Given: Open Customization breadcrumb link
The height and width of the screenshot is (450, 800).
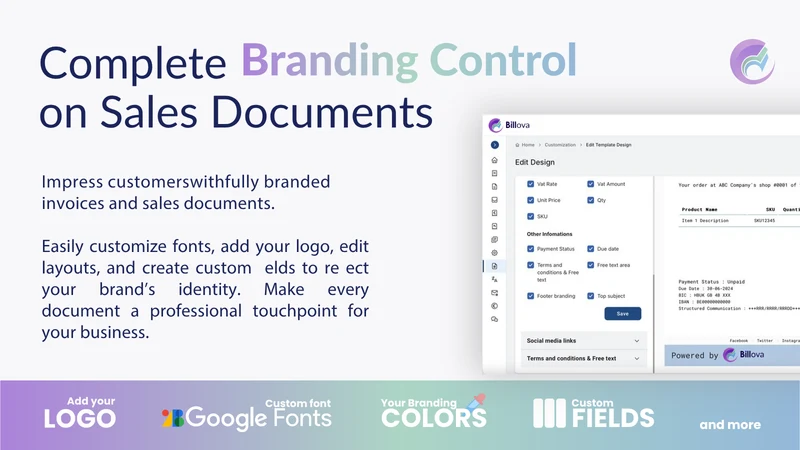Looking at the screenshot, I should click(x=560, y=145).
